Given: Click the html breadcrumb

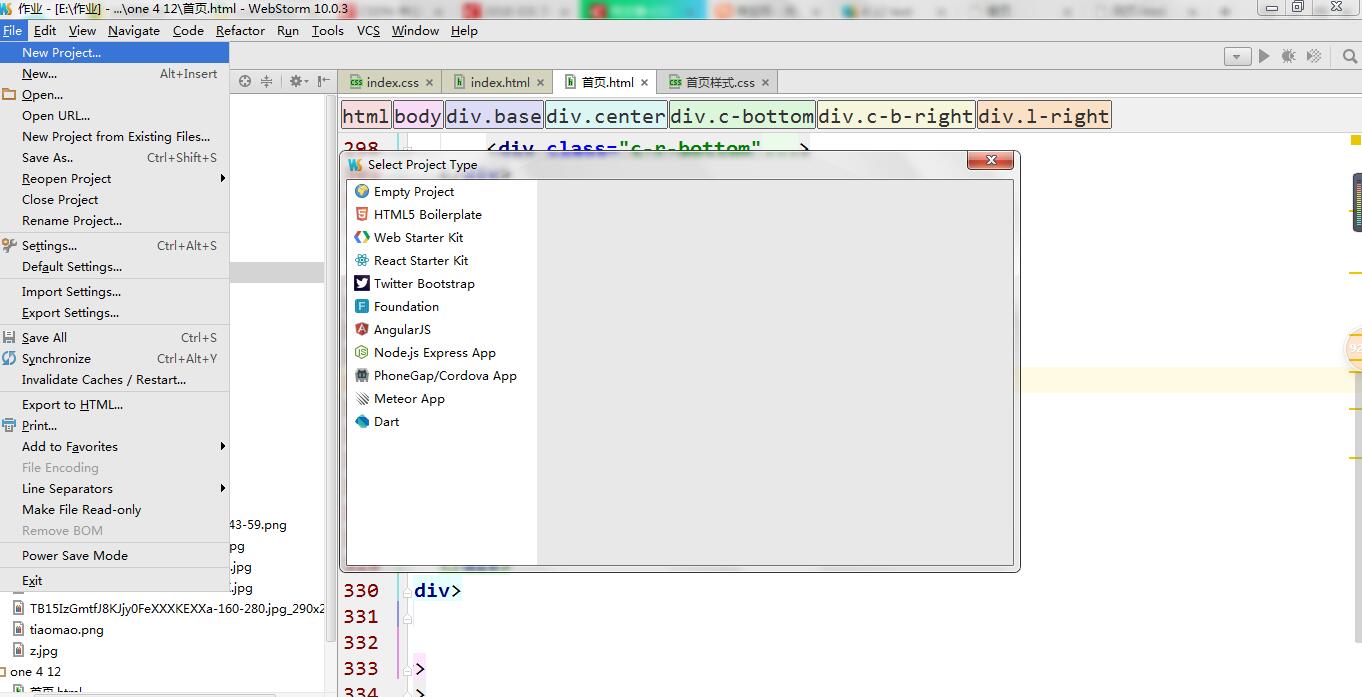Looking at the screenshot, I should point(366,116).
